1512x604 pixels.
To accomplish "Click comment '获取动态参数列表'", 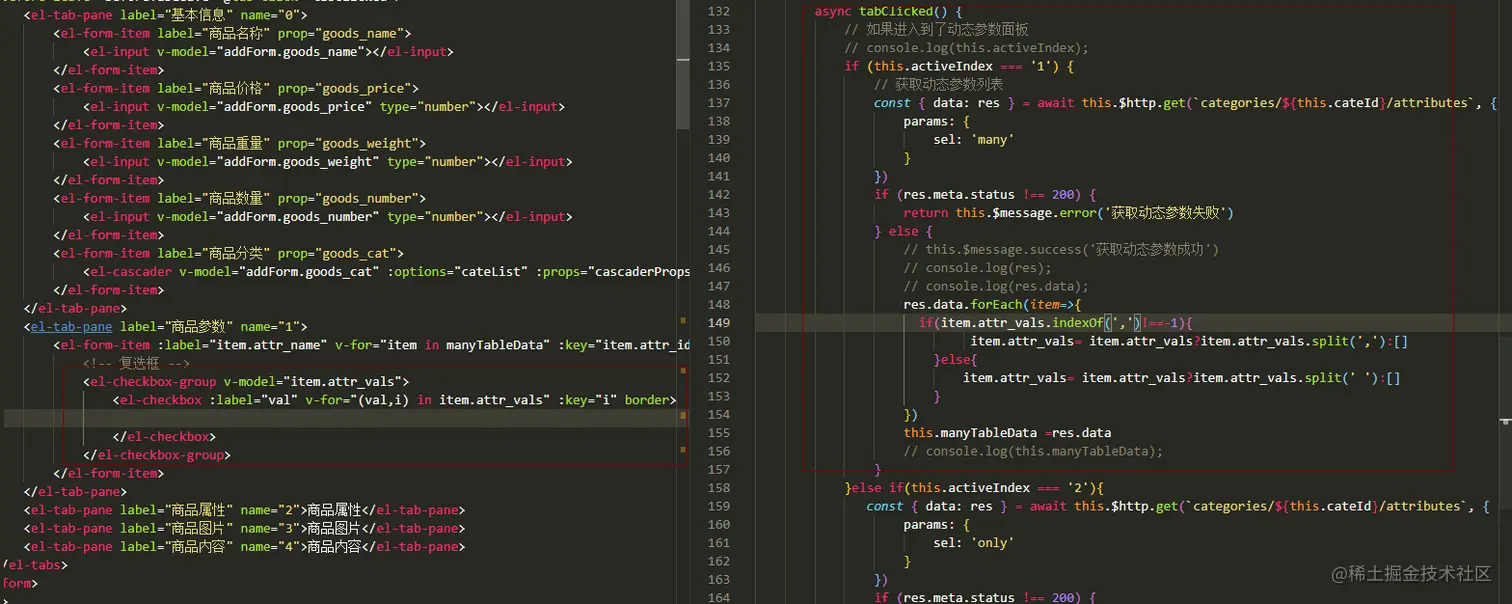I will [939, 84].
